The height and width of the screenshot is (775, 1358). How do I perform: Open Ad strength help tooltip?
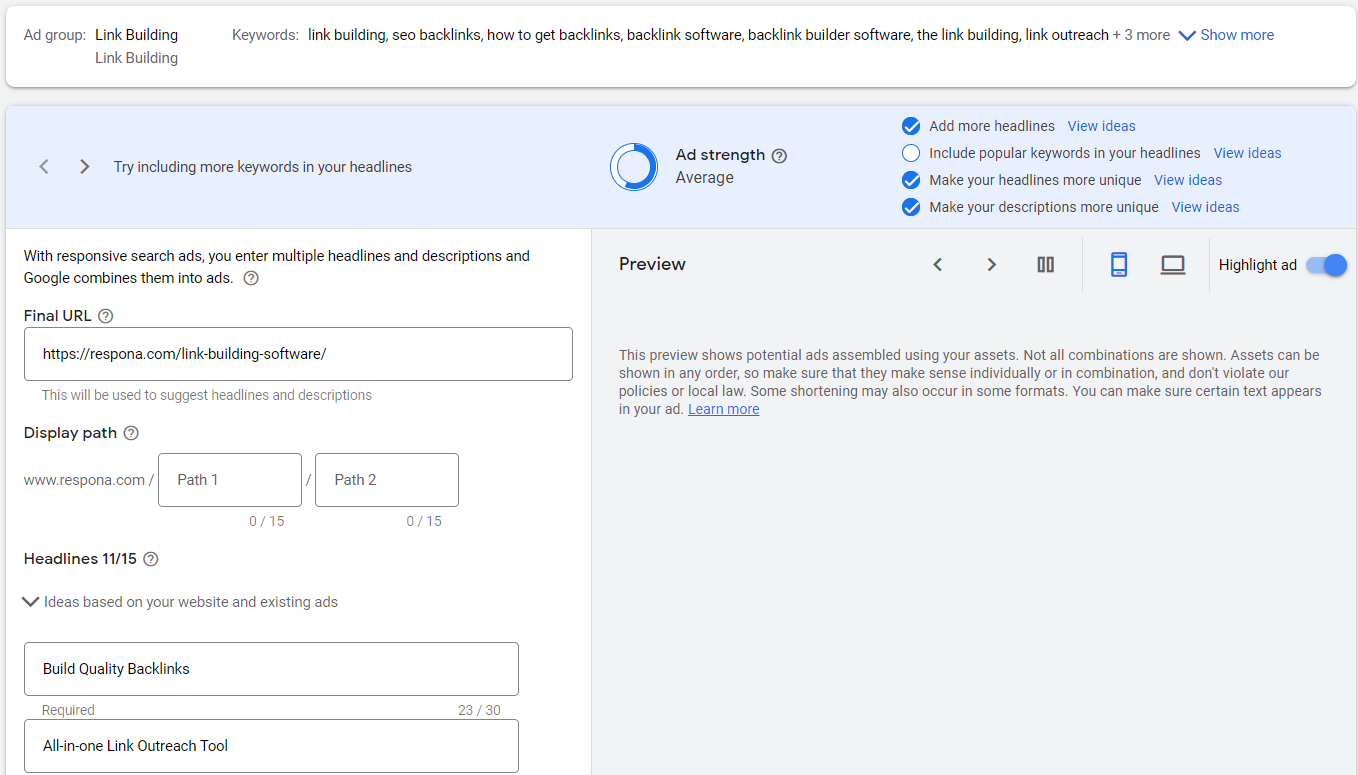pyautogui.click(x=780, y=155)
